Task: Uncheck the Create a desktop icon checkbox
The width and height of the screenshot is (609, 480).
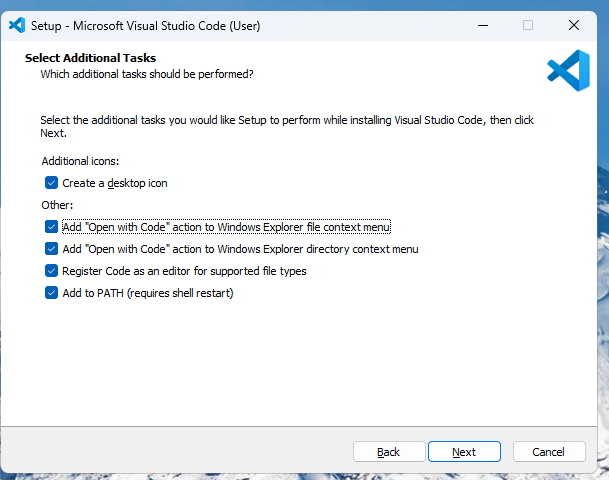Action: point(51,183)
